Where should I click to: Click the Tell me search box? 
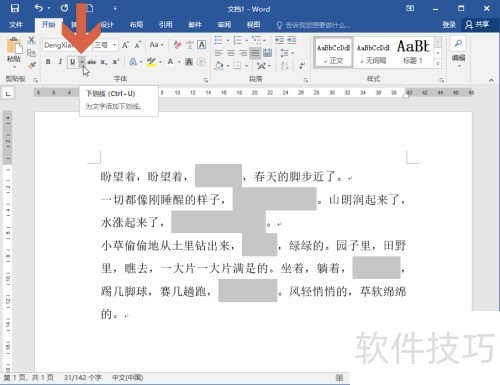click(313, 25)
